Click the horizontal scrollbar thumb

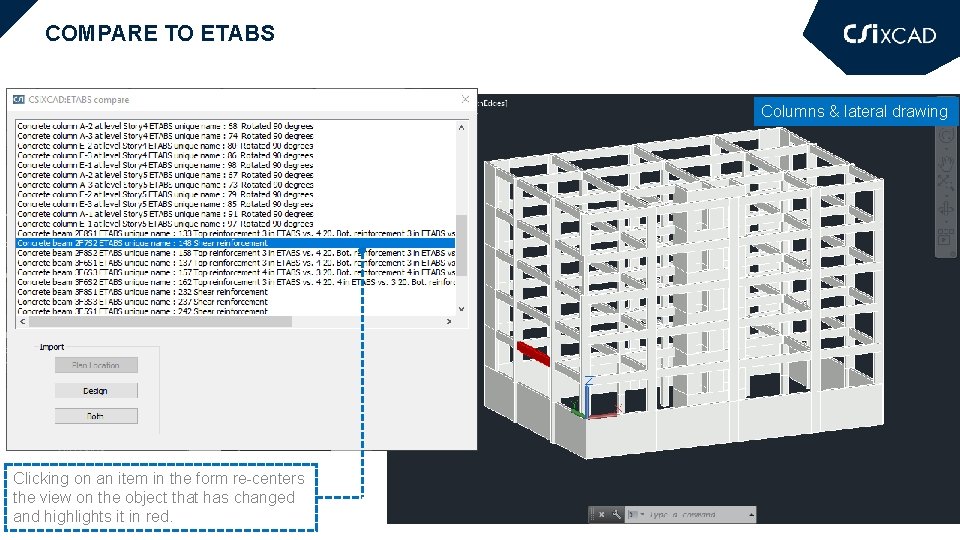click(x=160, y=321)
